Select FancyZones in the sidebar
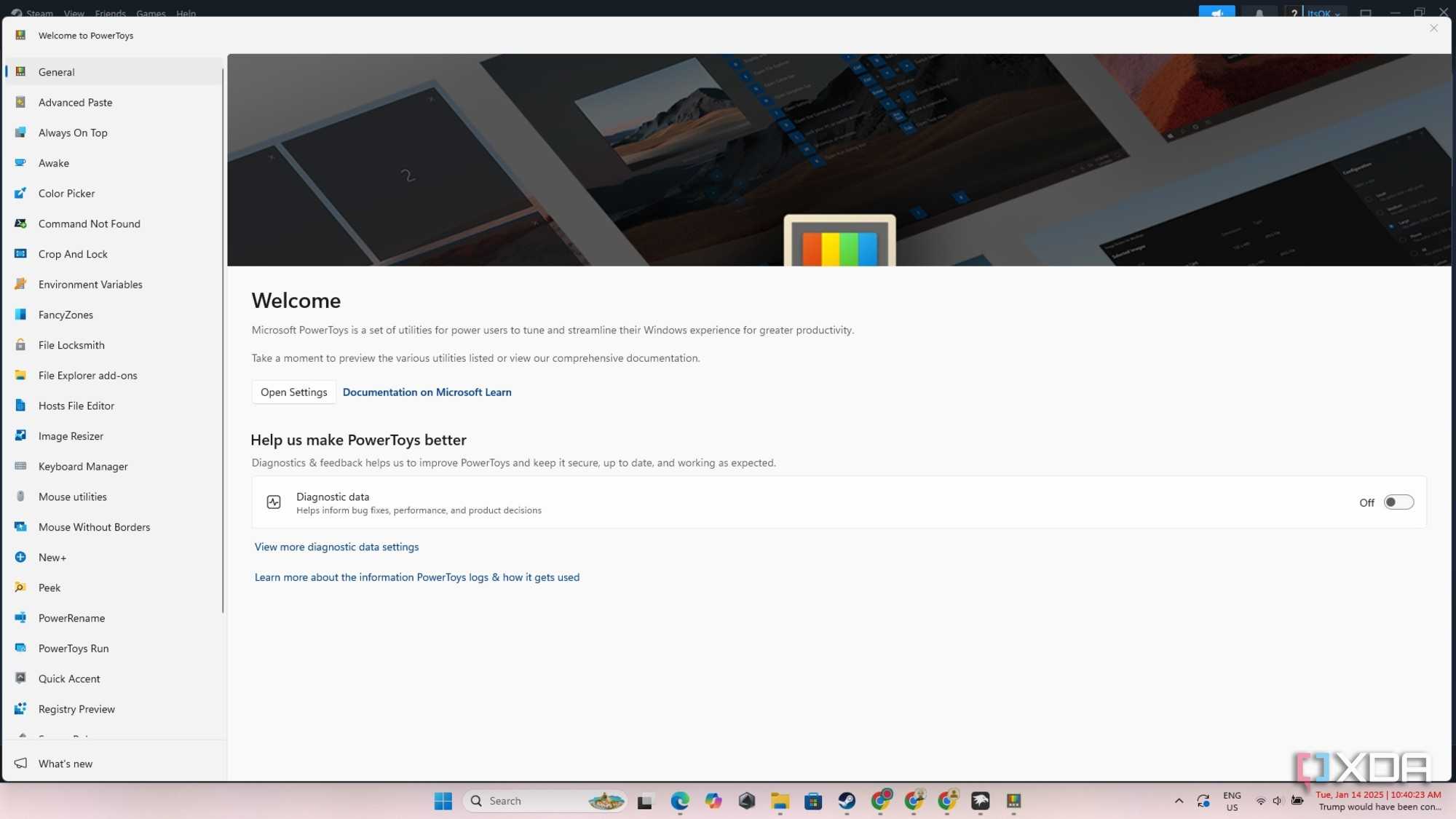1456x819 pixels. [113, 314]
